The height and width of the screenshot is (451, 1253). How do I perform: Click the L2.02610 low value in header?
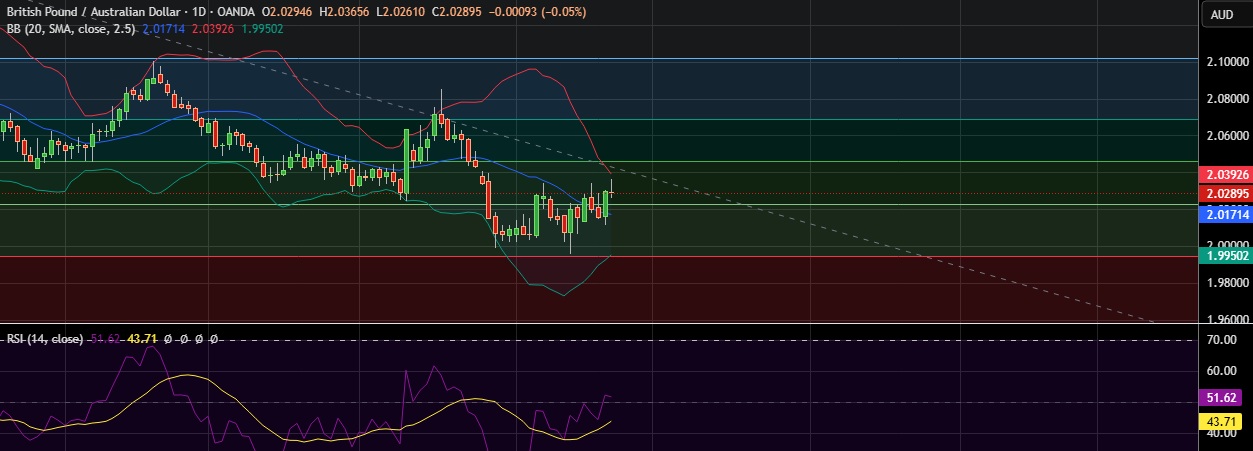pos(400,12)
